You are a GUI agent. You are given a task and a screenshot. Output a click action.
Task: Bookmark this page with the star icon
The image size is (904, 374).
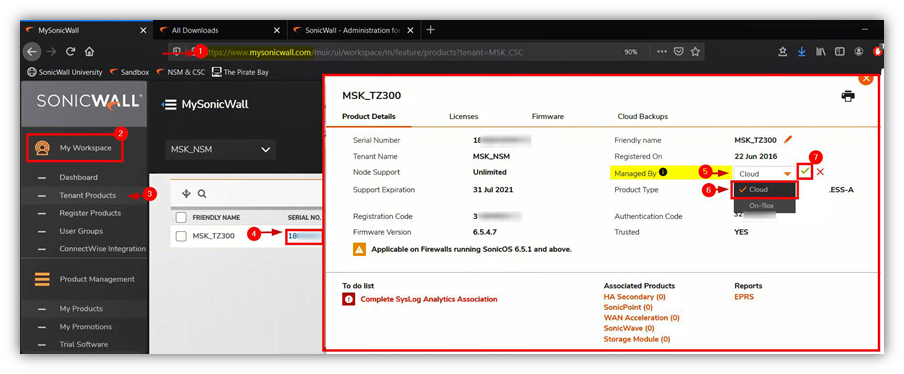(x=695, y=51)
